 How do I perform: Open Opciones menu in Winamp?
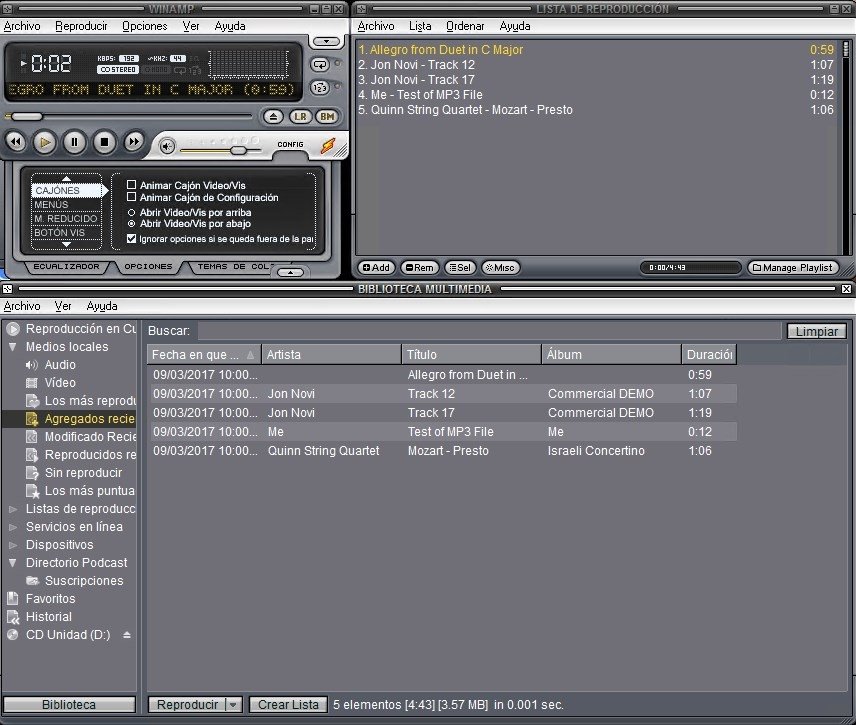144,26
